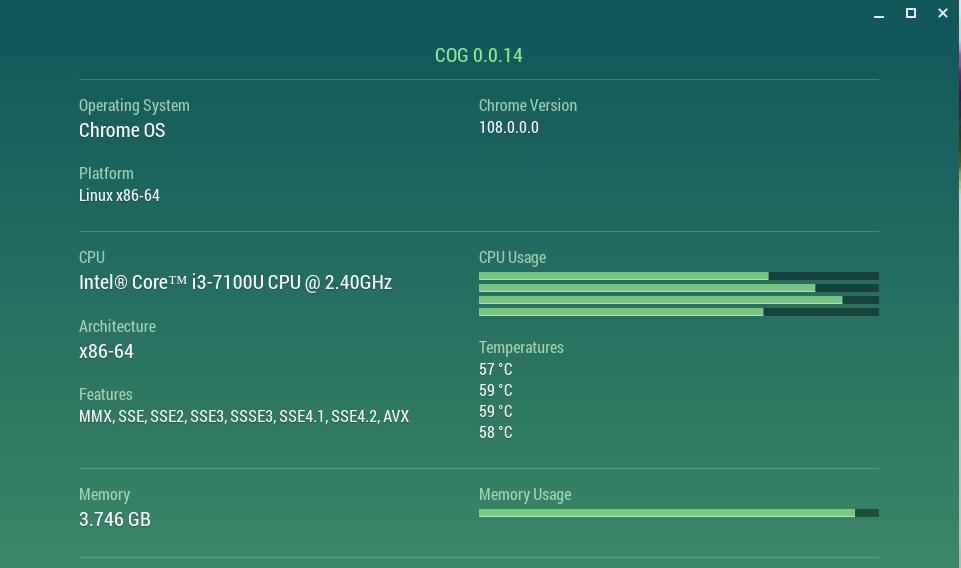961x568 pixels.
Task: Click the Linux x86-64 platform value
Action: coord(119,195)
